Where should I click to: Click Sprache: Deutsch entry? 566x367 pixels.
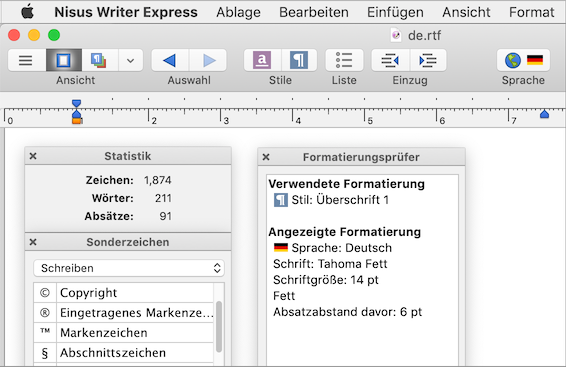333,248
